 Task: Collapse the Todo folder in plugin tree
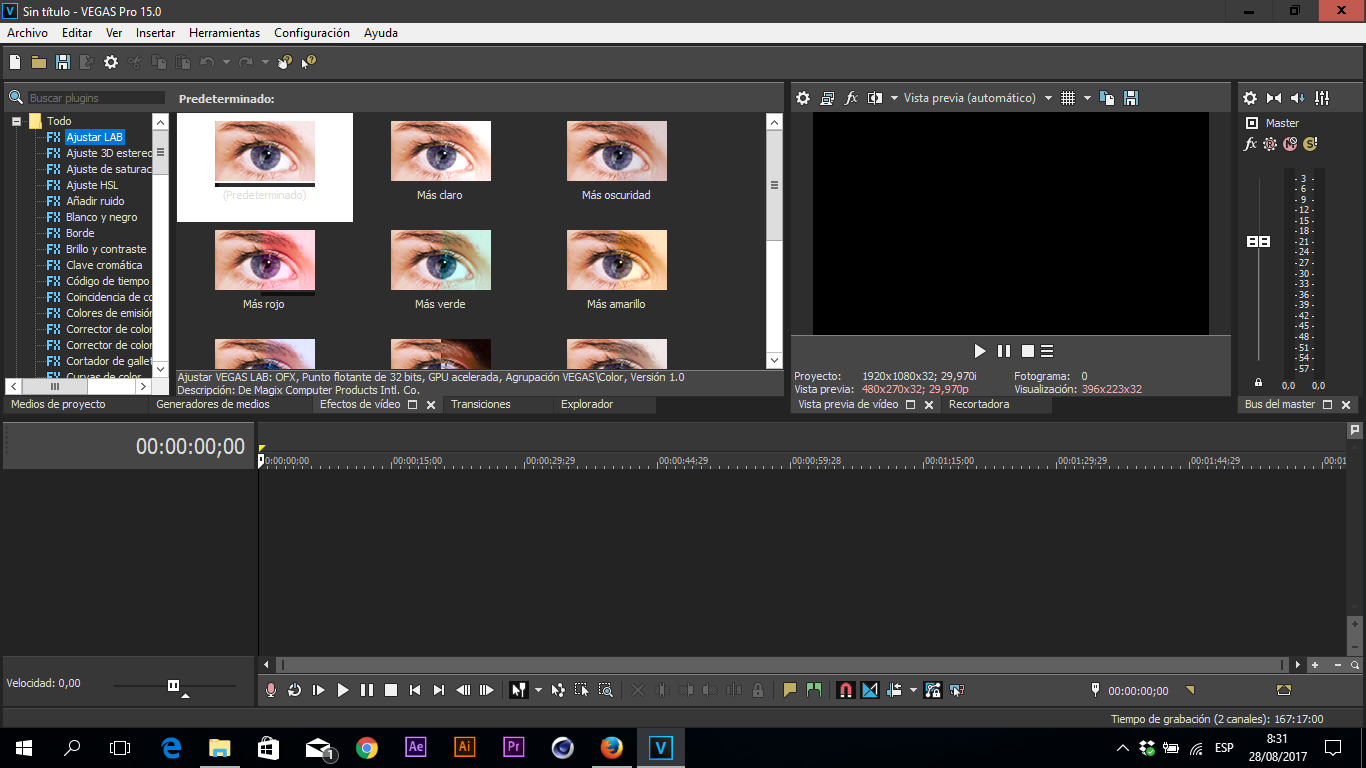click(16, 121)
